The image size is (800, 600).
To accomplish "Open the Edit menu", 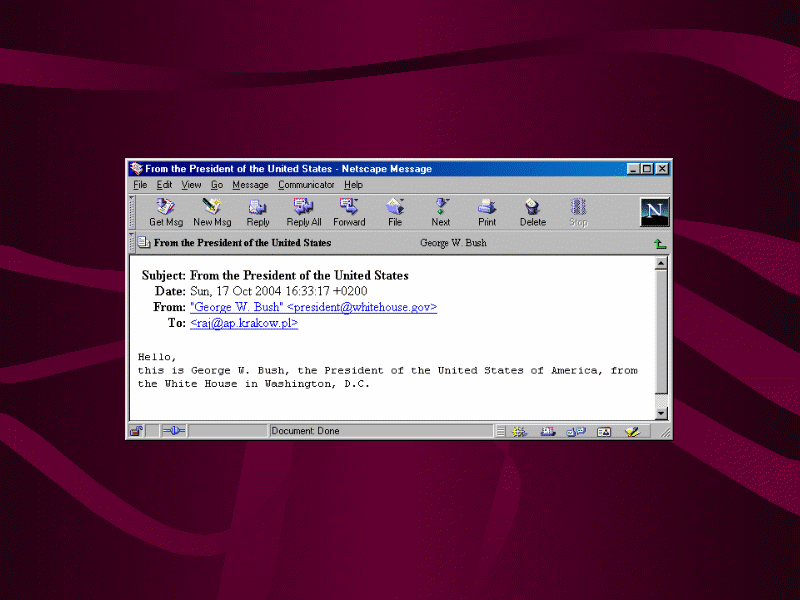I will click(164, 185).
